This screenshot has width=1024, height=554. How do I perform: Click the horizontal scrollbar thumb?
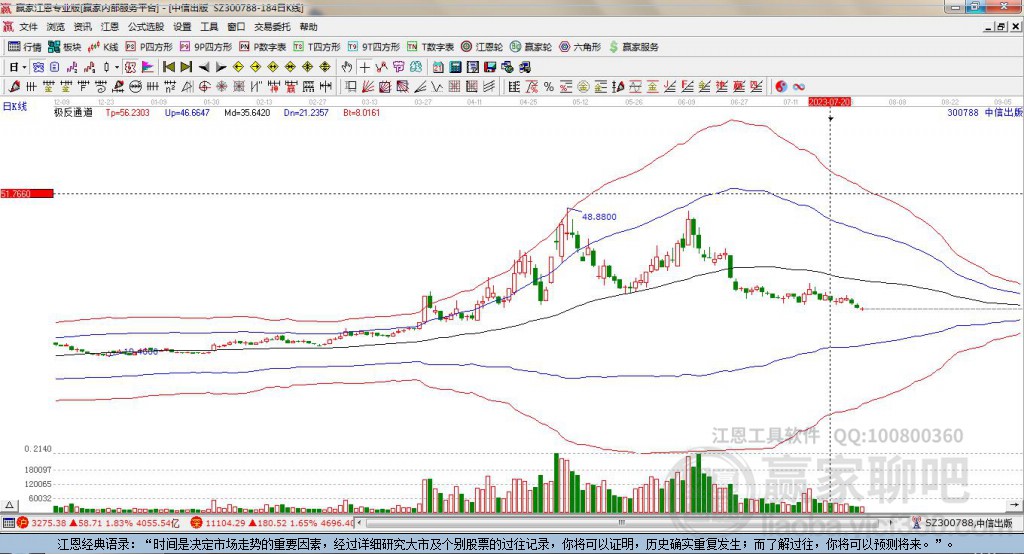point(621,523)
